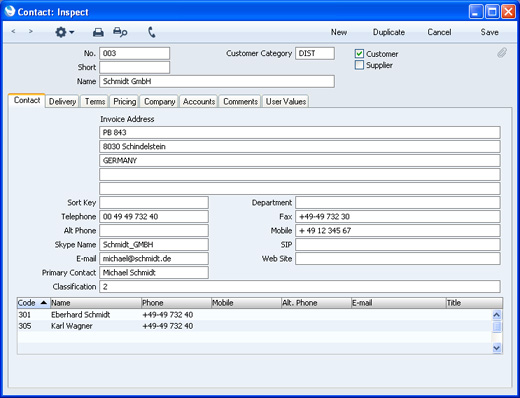Click the Name column header
520x398 pixels.
click(96, 303)
